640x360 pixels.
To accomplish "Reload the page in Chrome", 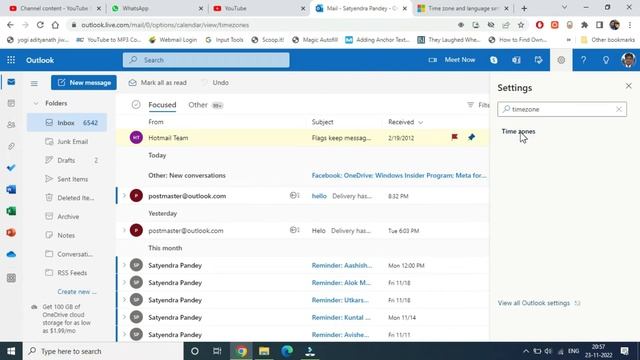I will coord(40,25).
